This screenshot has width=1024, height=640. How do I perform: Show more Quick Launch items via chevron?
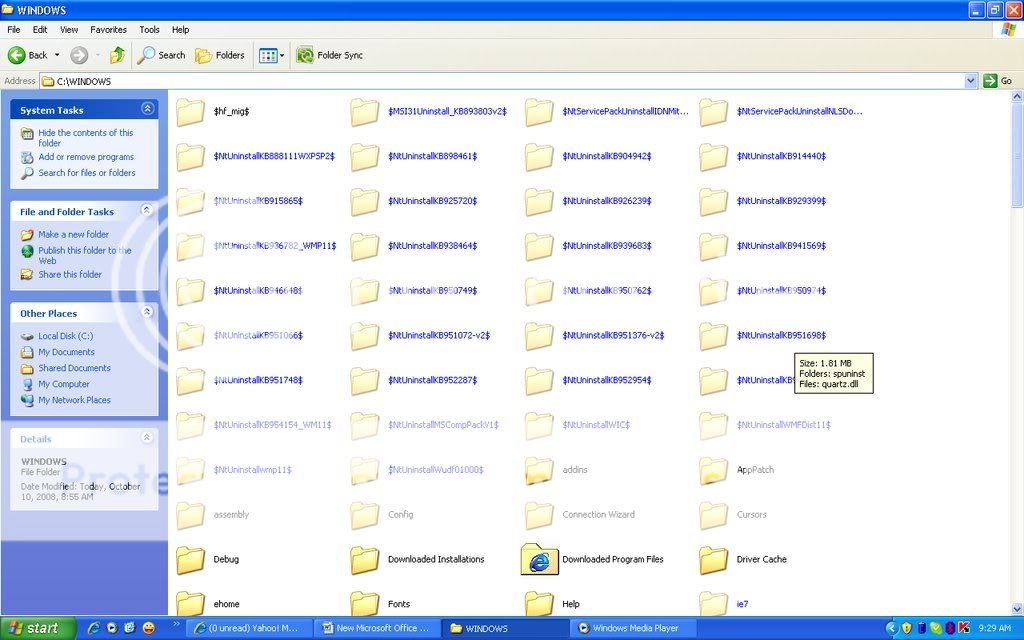176,626
